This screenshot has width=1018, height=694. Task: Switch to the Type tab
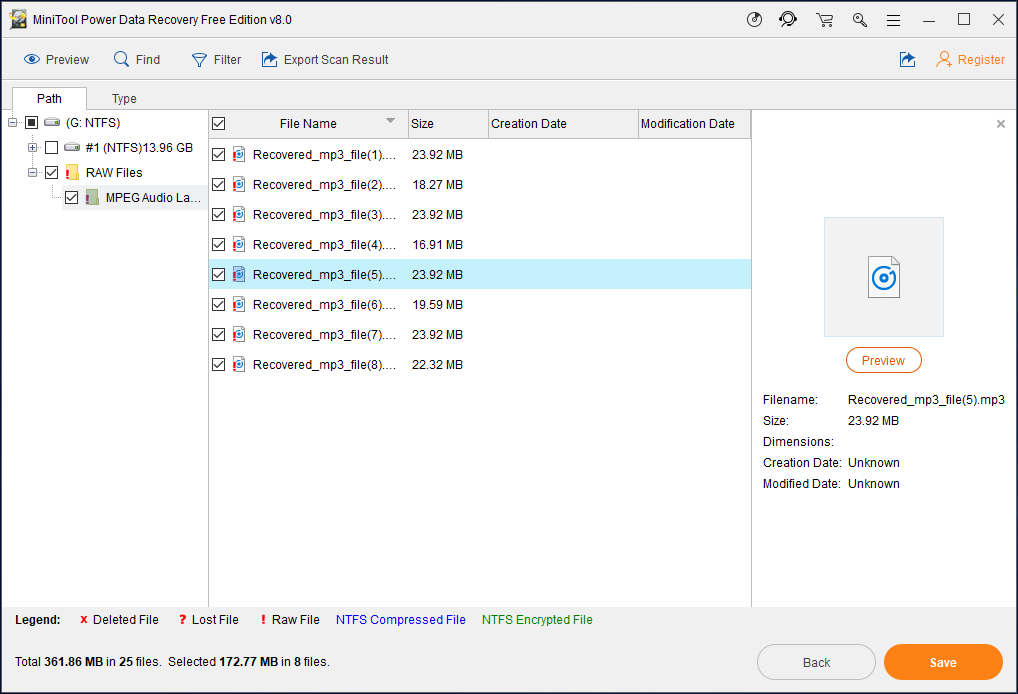[124, 99]
